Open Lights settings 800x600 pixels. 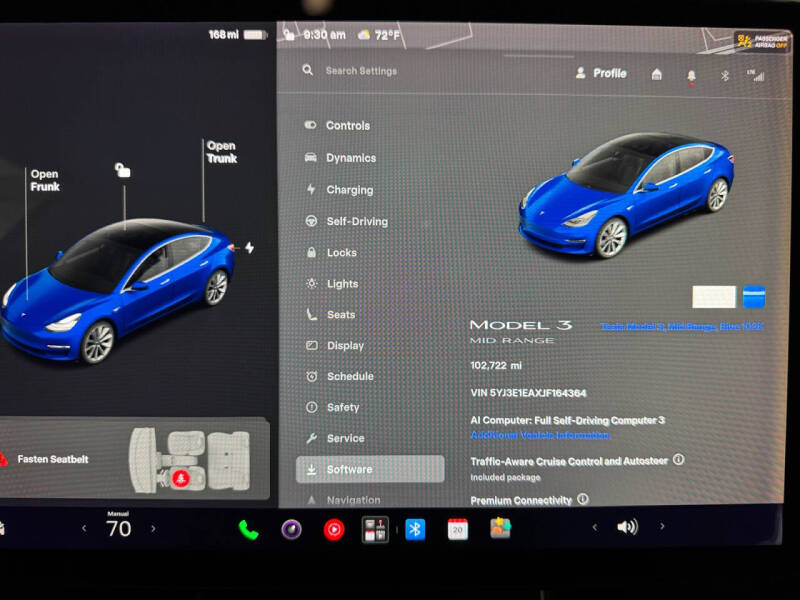332,284
